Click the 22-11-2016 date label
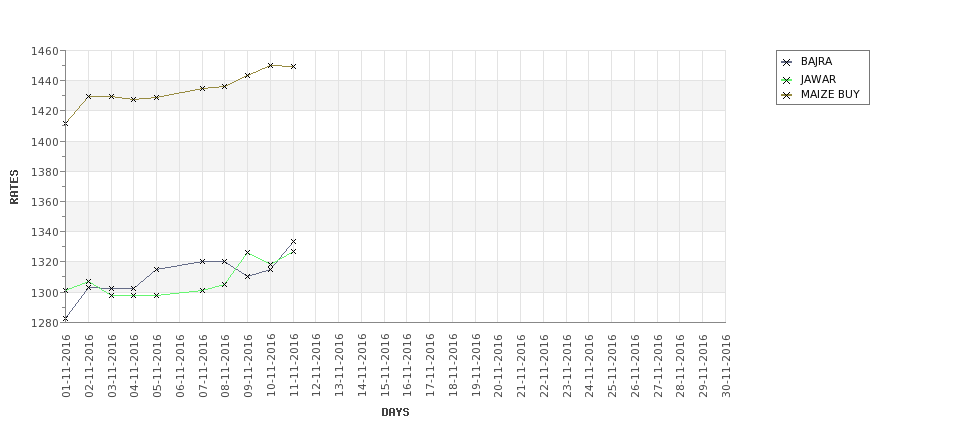975x429 pixels. [x=543, y=366]
